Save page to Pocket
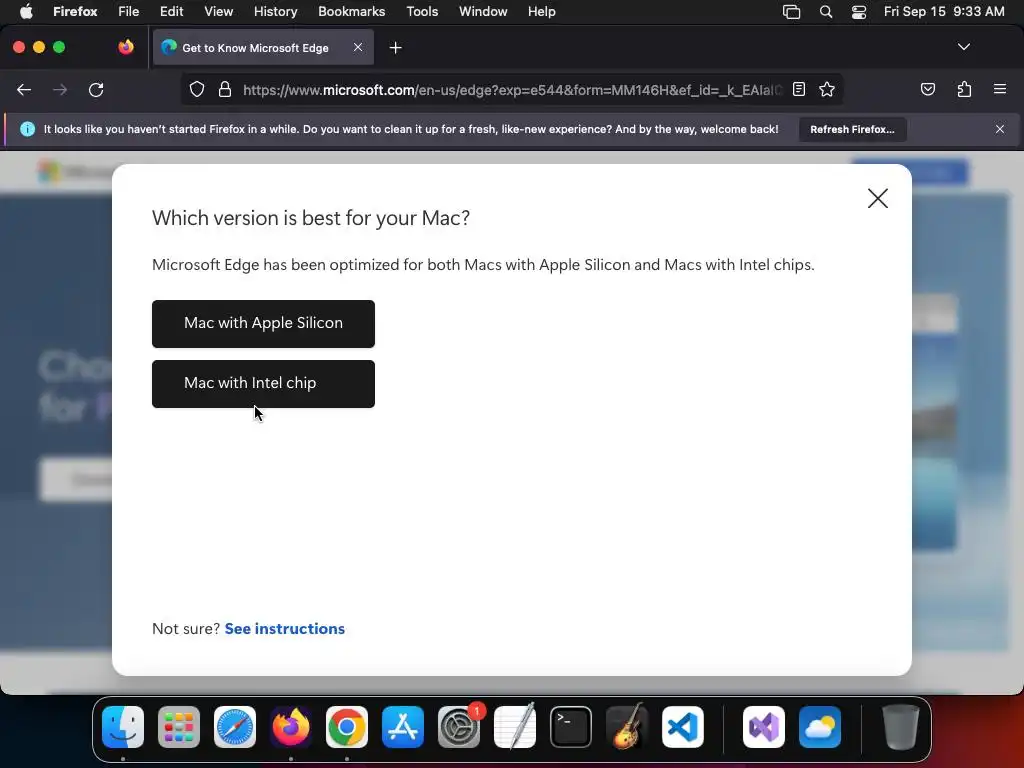1024x768 pixels. [x=928, y=89]
